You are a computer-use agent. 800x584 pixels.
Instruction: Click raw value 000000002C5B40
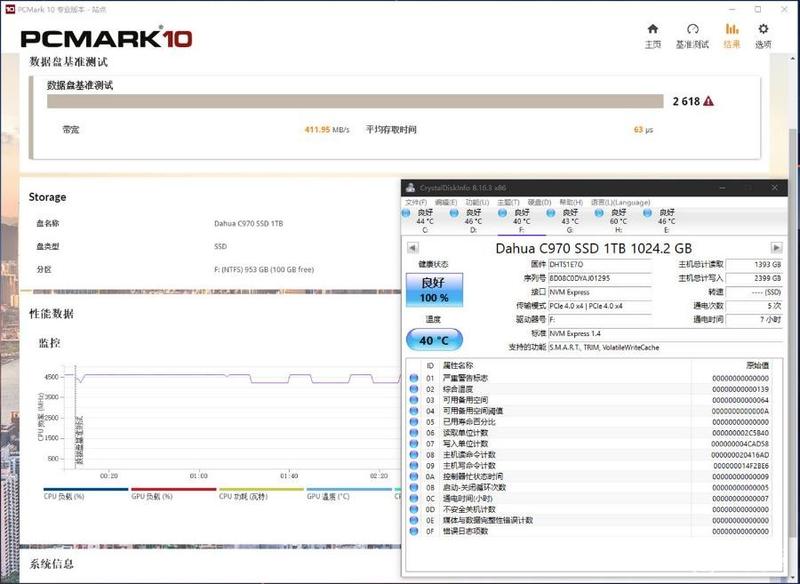[740, 433]
